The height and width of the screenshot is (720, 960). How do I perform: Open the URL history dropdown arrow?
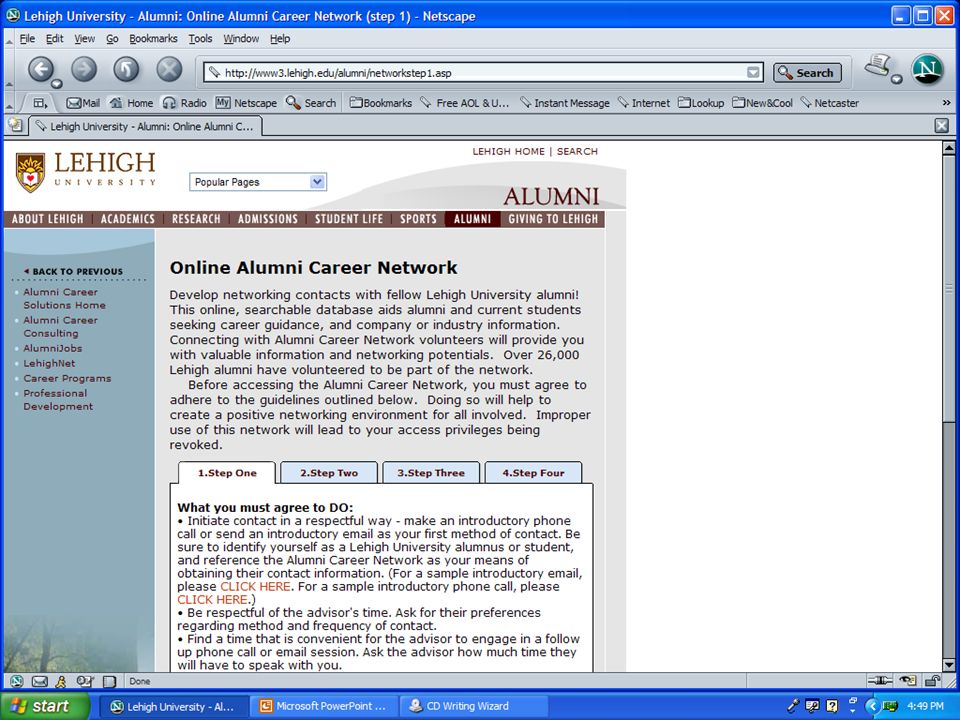[x=753, y=73]
